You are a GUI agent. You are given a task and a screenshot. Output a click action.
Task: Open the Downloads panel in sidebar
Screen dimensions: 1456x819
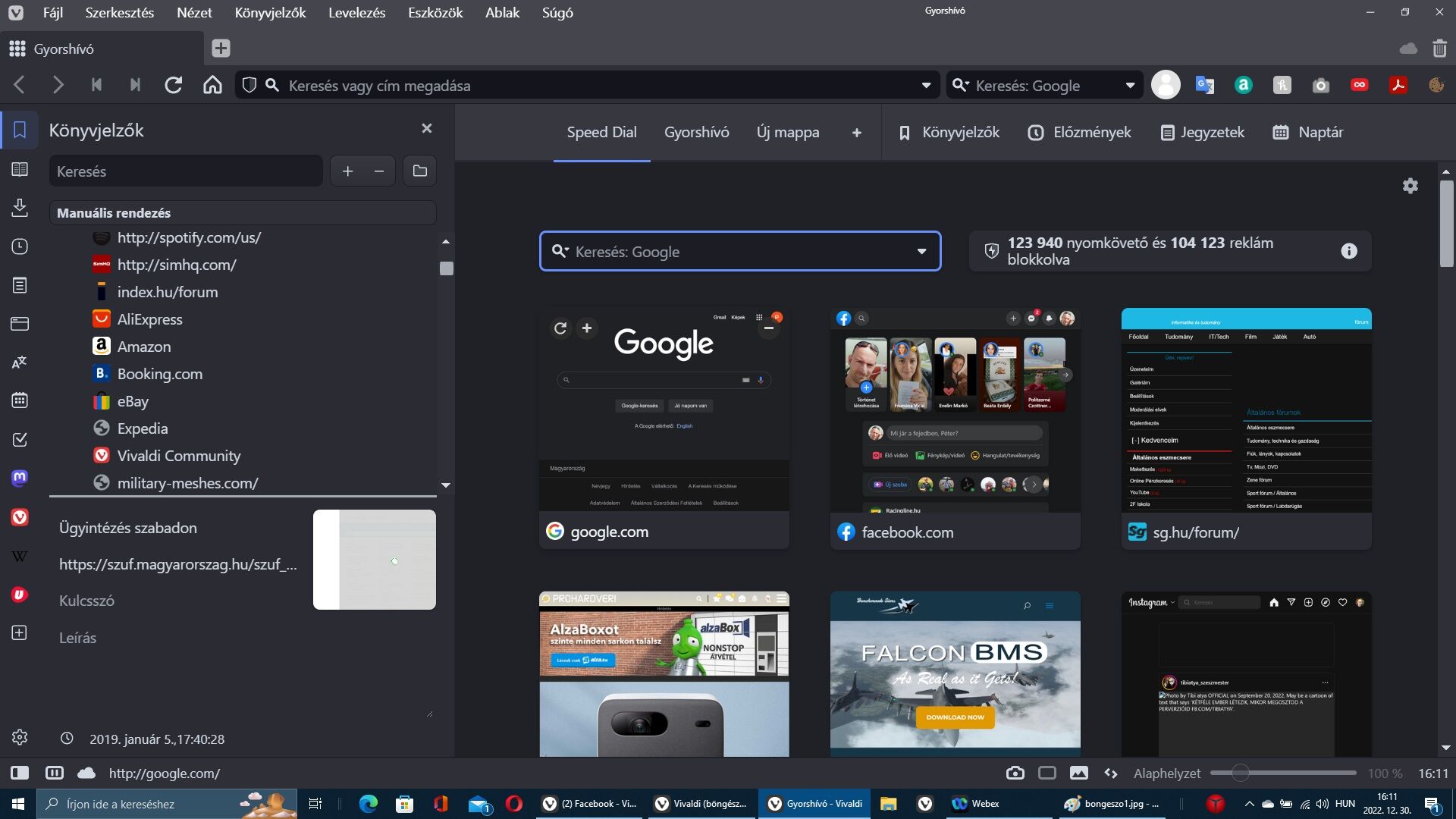point(20,208)
